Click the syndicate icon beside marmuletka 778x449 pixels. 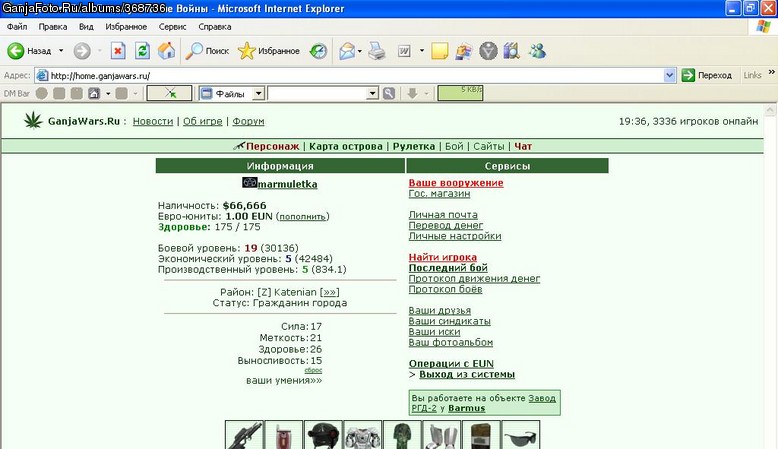250,183
